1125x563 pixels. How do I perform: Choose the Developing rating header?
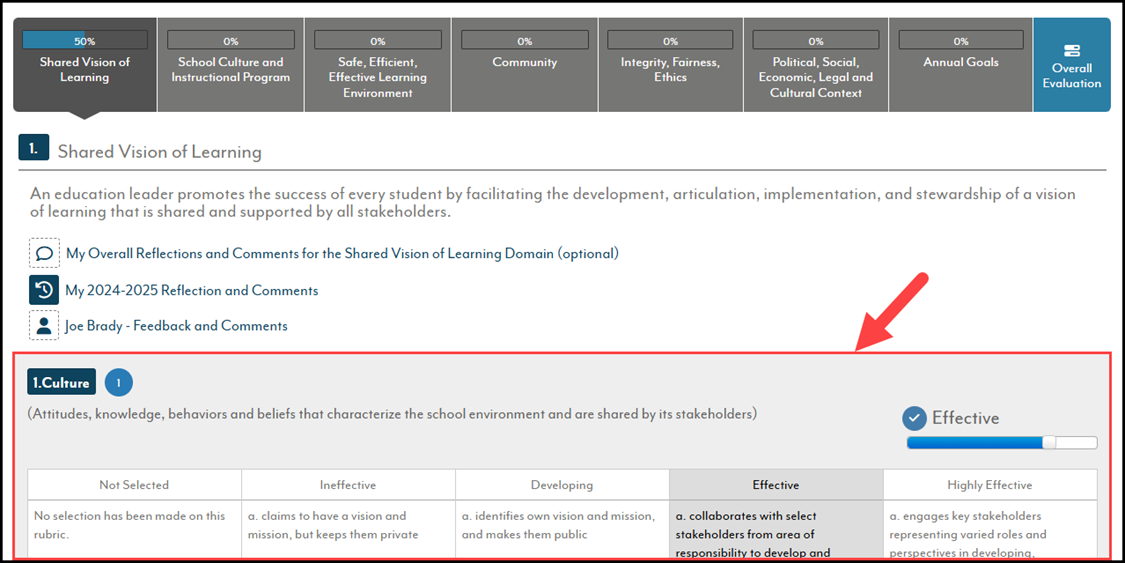(562, 485)
